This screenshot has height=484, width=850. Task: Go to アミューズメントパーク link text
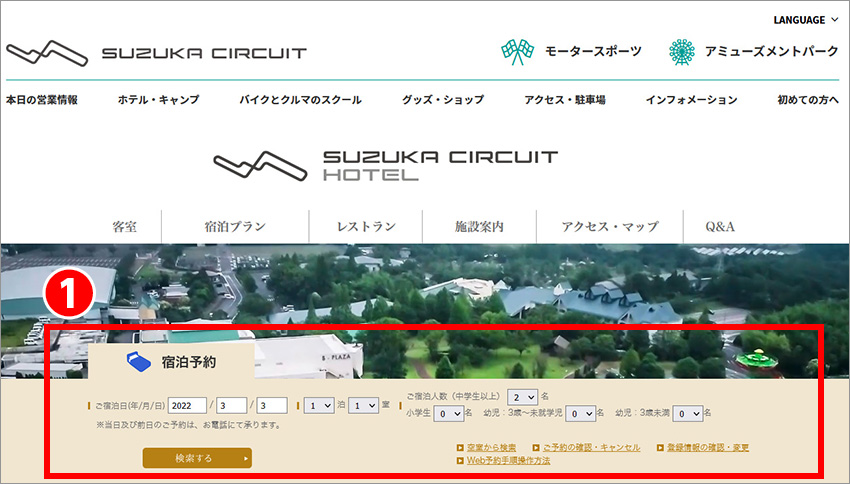tap(771, 51)
